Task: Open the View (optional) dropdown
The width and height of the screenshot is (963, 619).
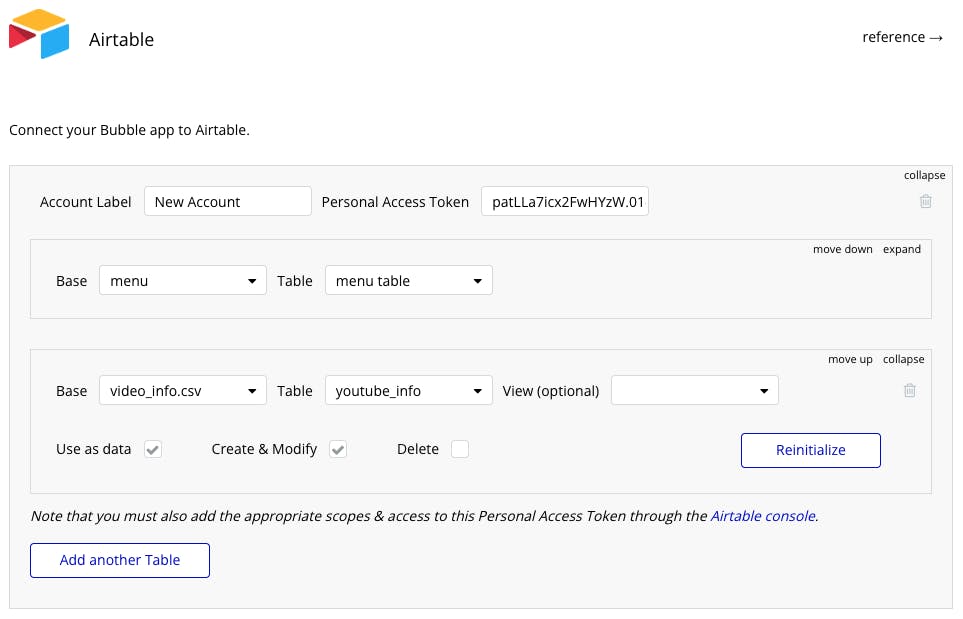Action: click(x=695, y=391)
